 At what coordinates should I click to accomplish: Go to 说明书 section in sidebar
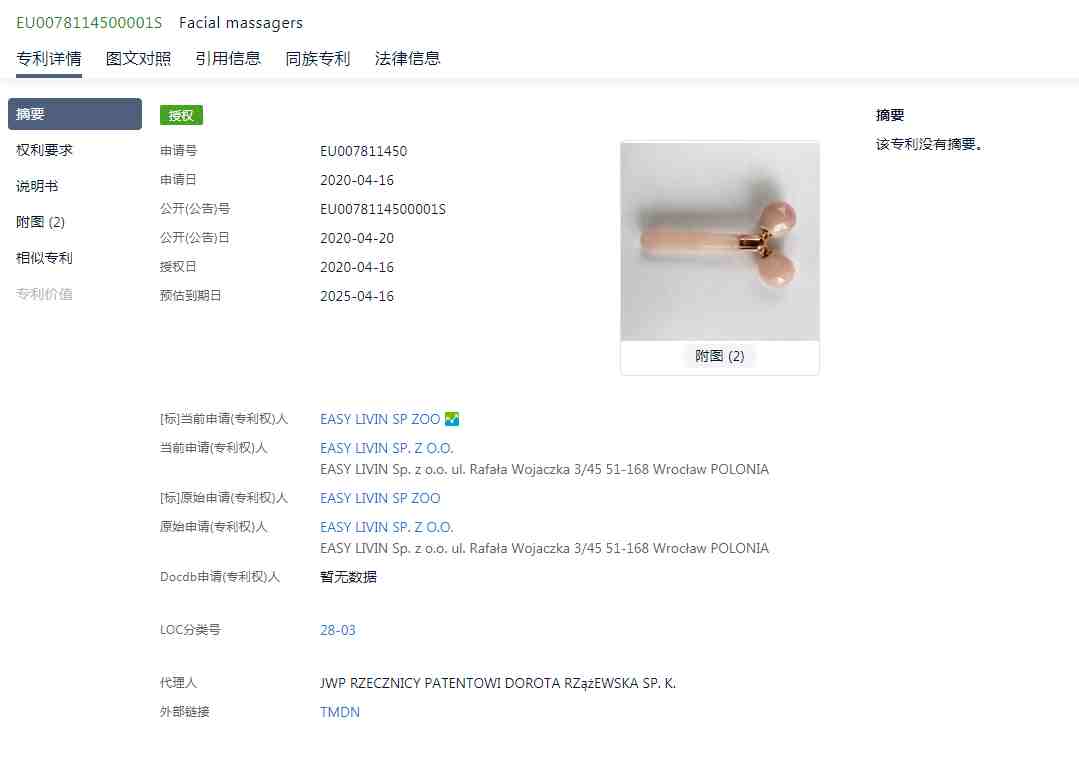(37, 186)
